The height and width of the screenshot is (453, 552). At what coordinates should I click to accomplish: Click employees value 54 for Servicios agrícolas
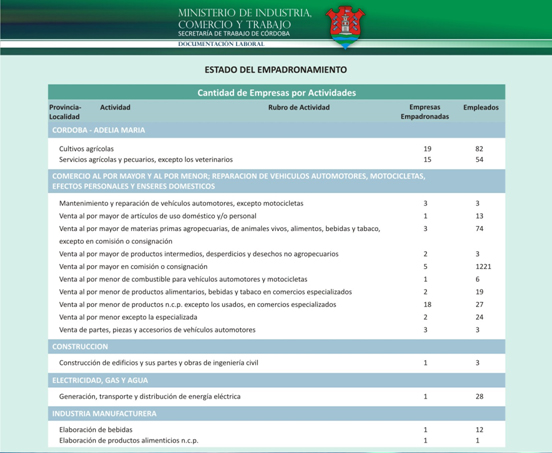pos(479,159)
